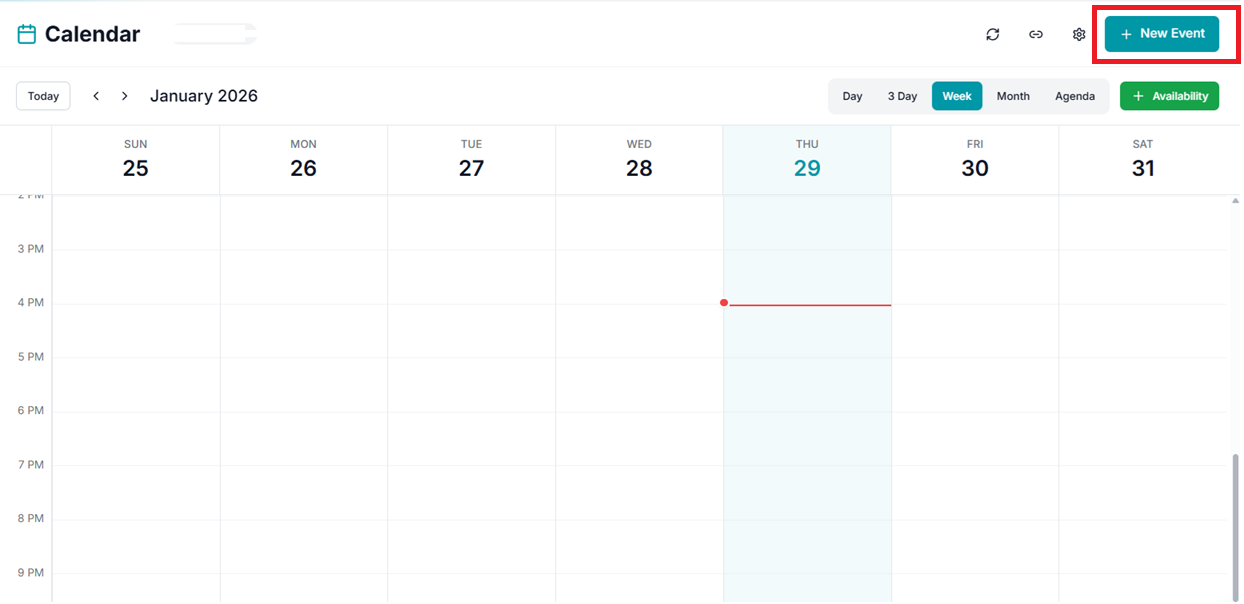Go to previous week arrow
Image resolution: width=1244 pixels, height=604 pixels.
tap(96, 96)
